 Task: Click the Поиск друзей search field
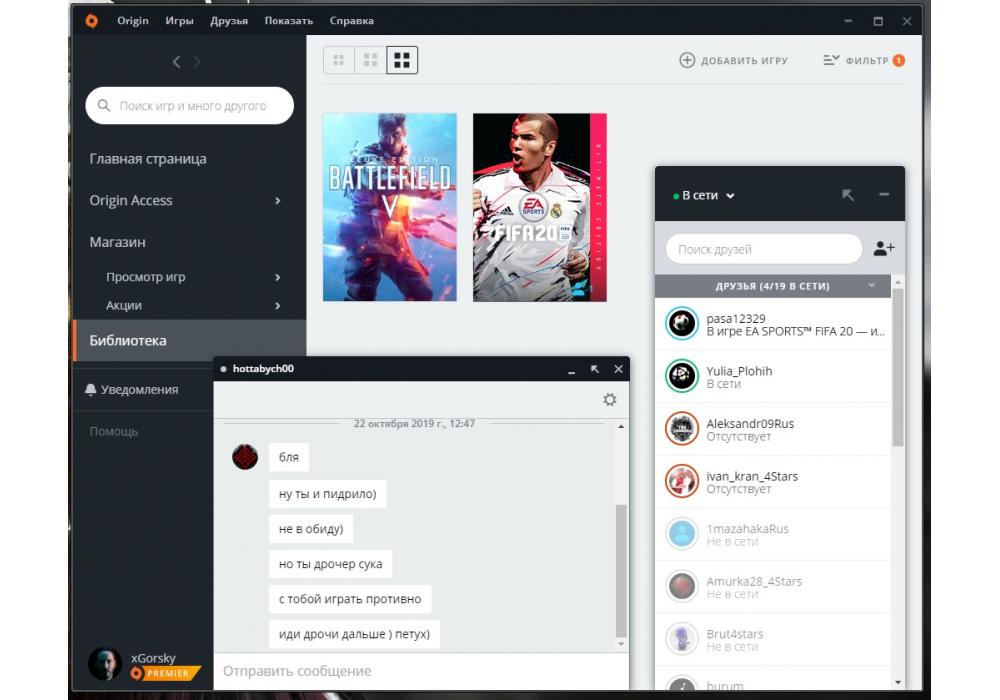[763, 249]
